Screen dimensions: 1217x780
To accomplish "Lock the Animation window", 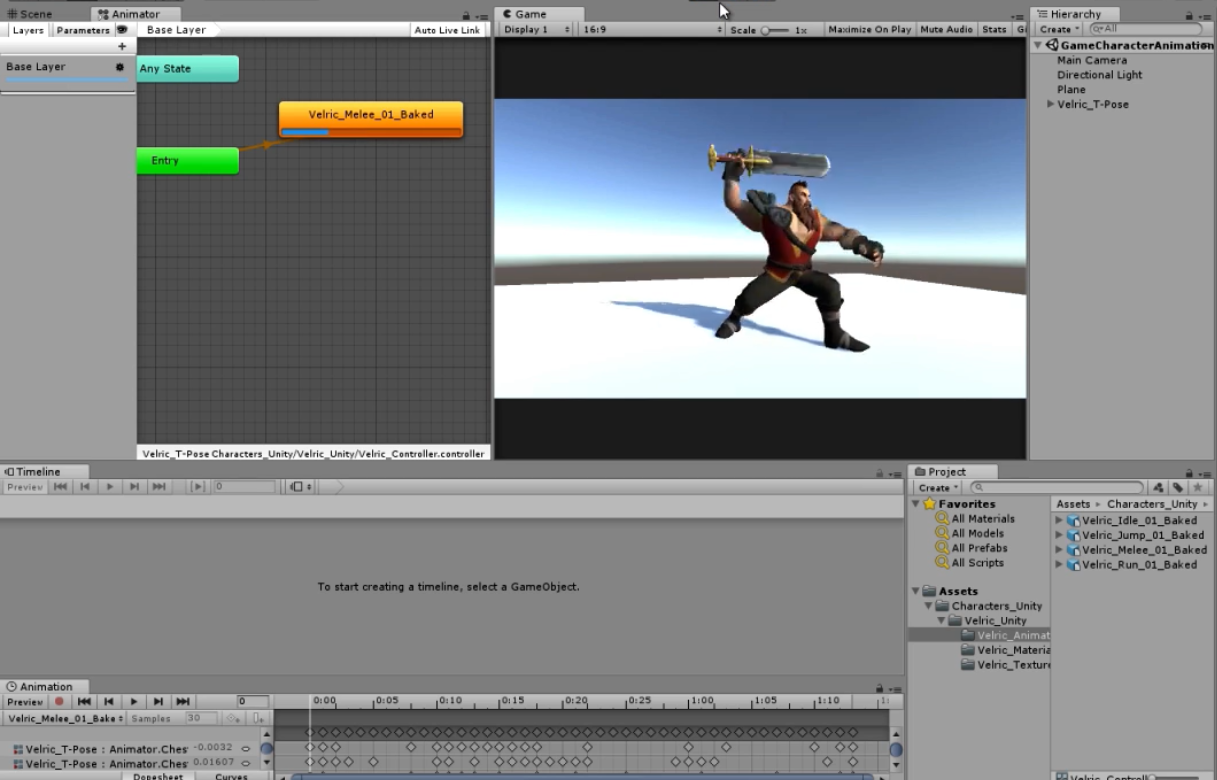I will (x=881, y=688).
